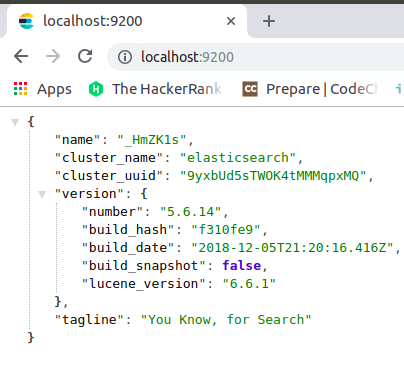Collapse the "version" JSON object
This screenshot has width=404, height=385.
(x=42, y=194)
